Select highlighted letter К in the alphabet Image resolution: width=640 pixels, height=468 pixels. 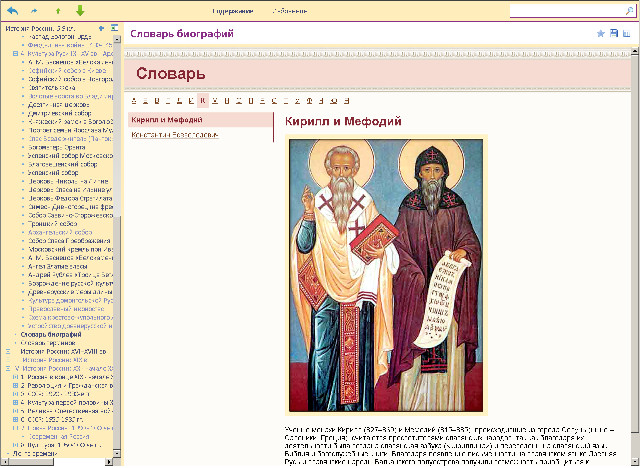pyautogui.click(x=203, y=101)
